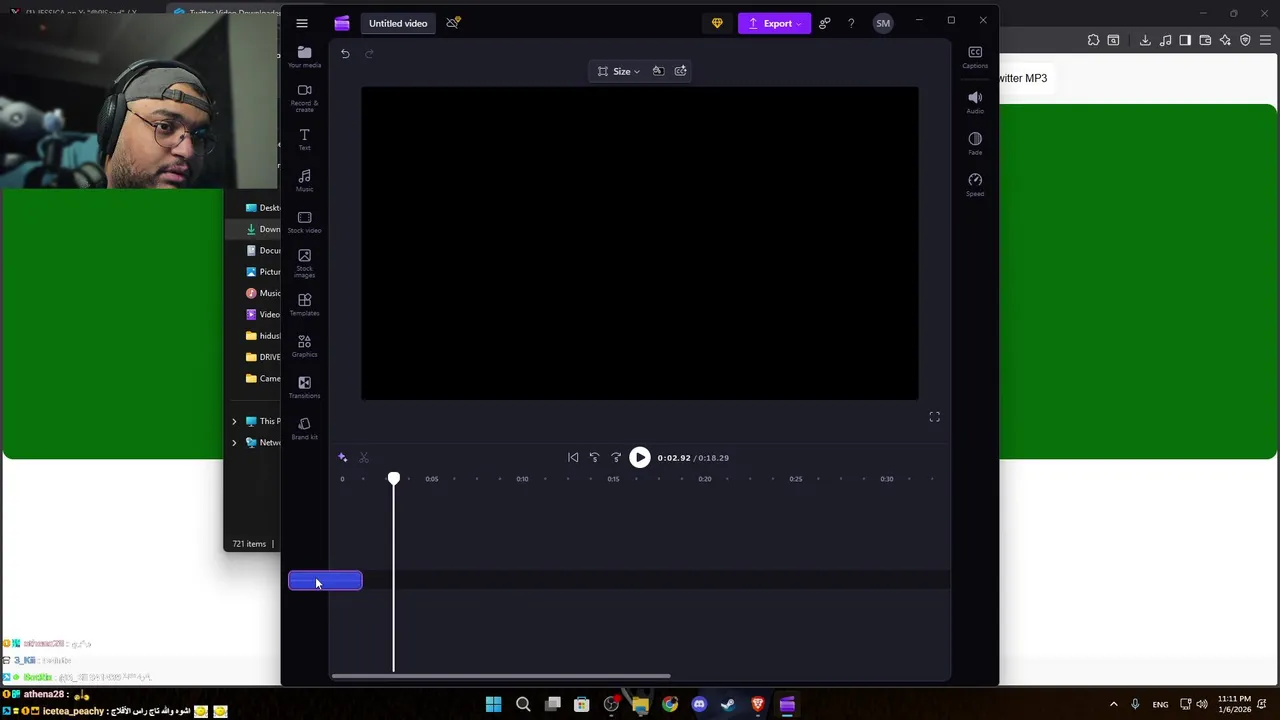The image size is (1280, 720).
Task: Undo the last edit
Action: coord(345,54)
